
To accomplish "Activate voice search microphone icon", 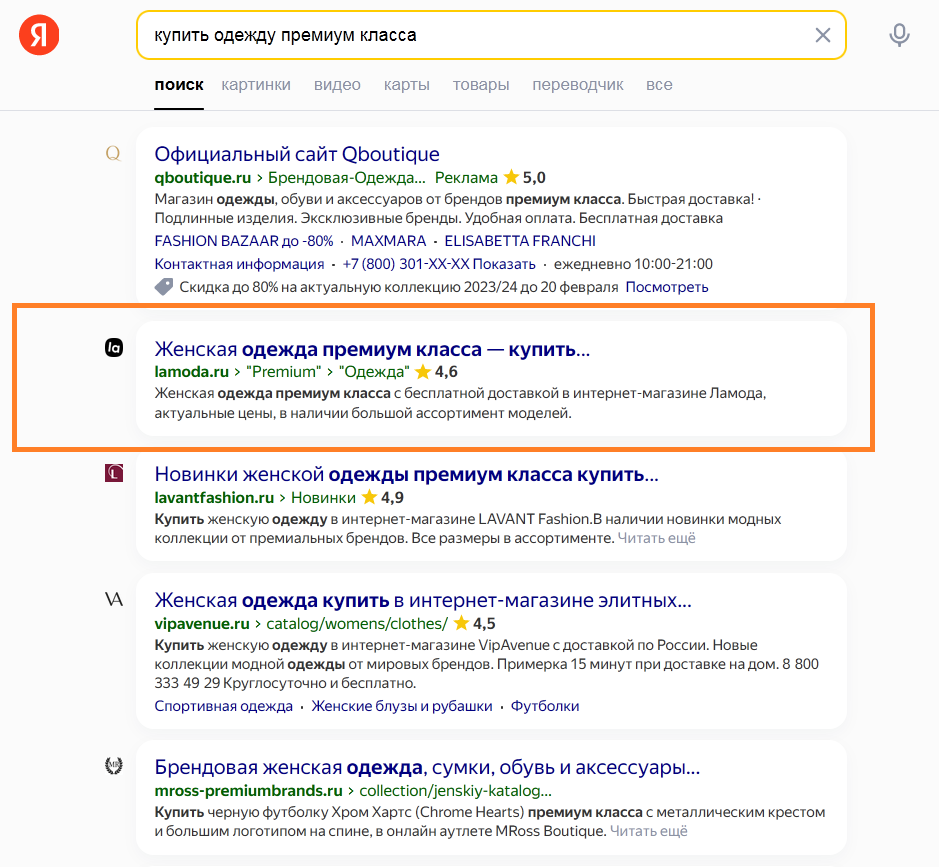I will tap(899, 35).
